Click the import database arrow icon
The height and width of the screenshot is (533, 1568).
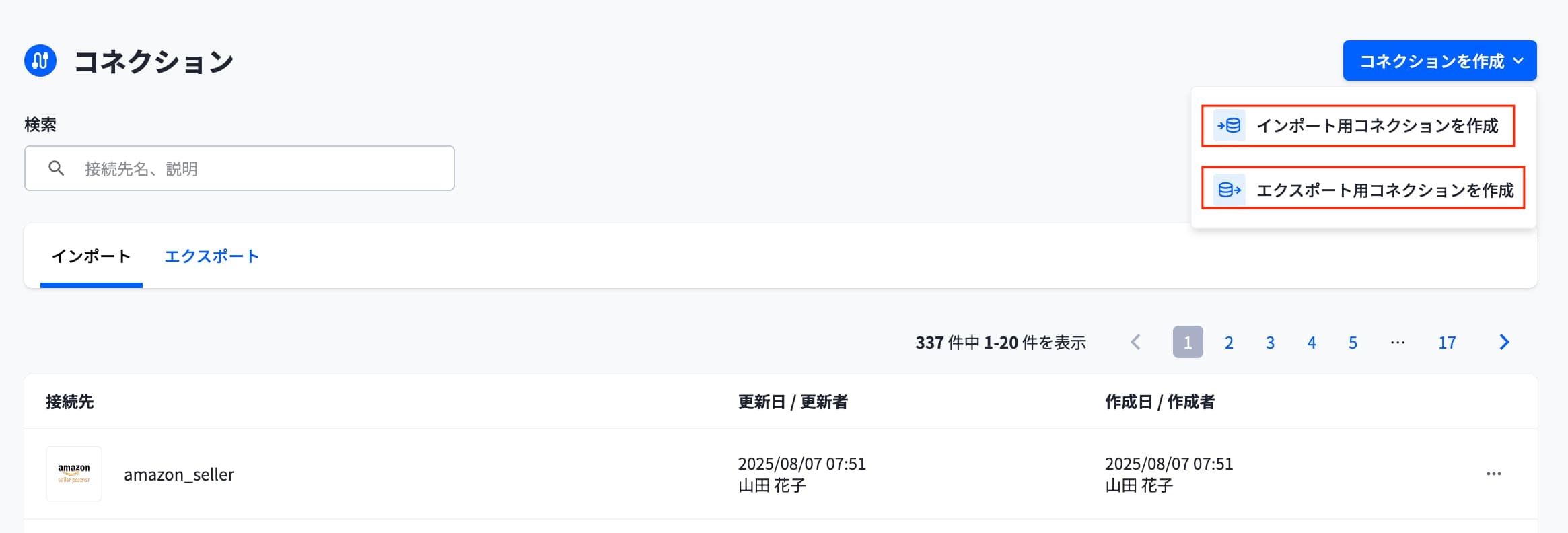(x=1229, y=125)
